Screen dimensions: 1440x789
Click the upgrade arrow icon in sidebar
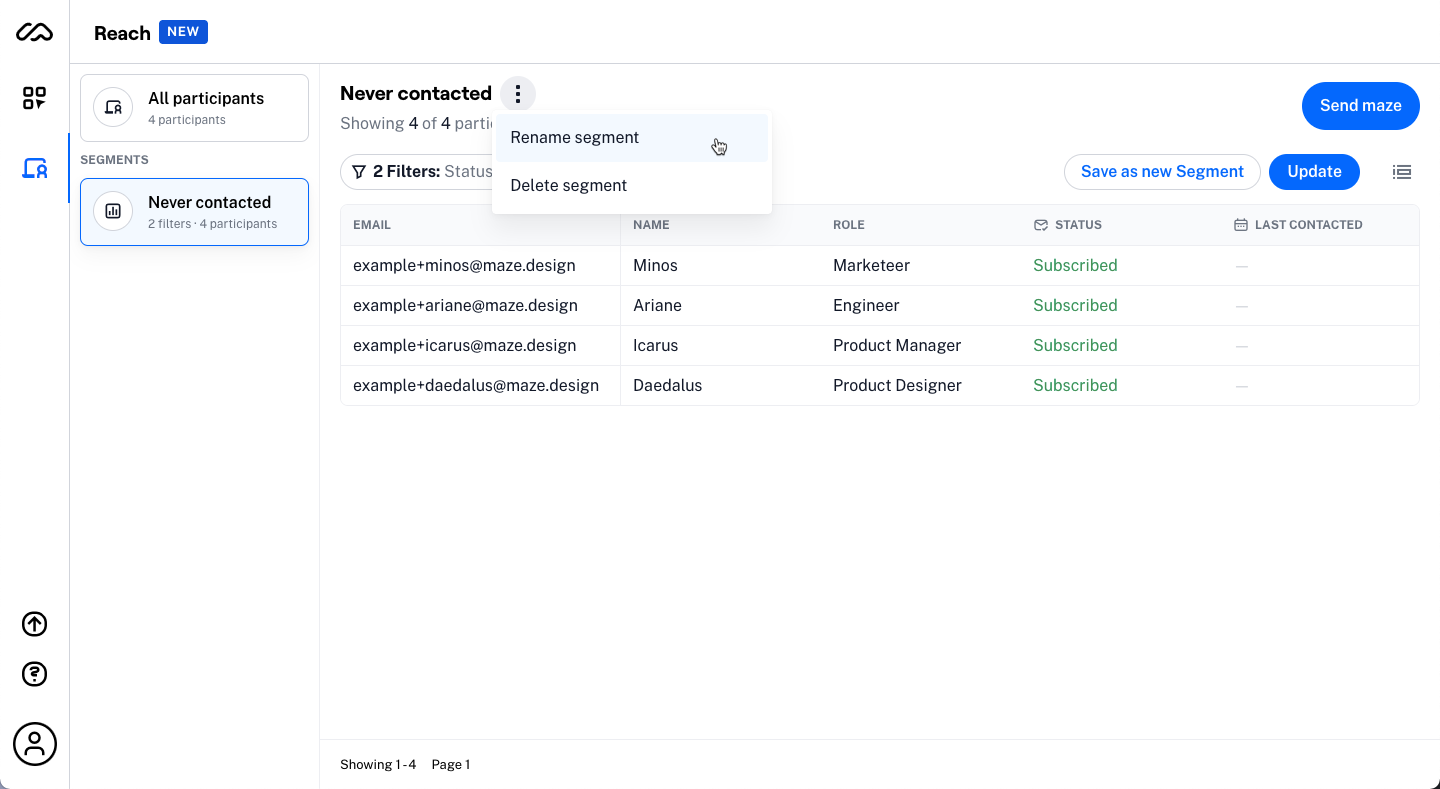pyautogui.click(x=34, y=624)
